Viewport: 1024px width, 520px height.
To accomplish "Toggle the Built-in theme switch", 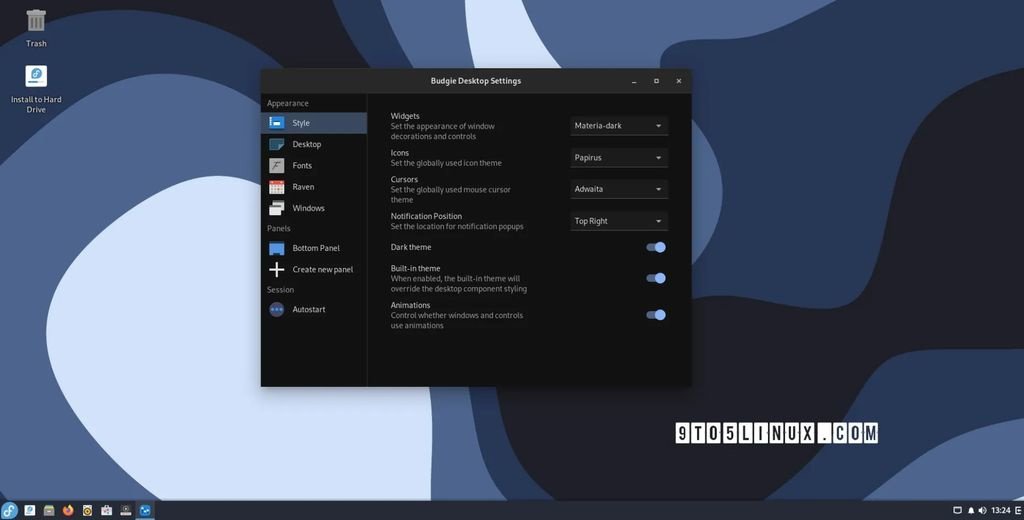I will click(x=656, y=278).
